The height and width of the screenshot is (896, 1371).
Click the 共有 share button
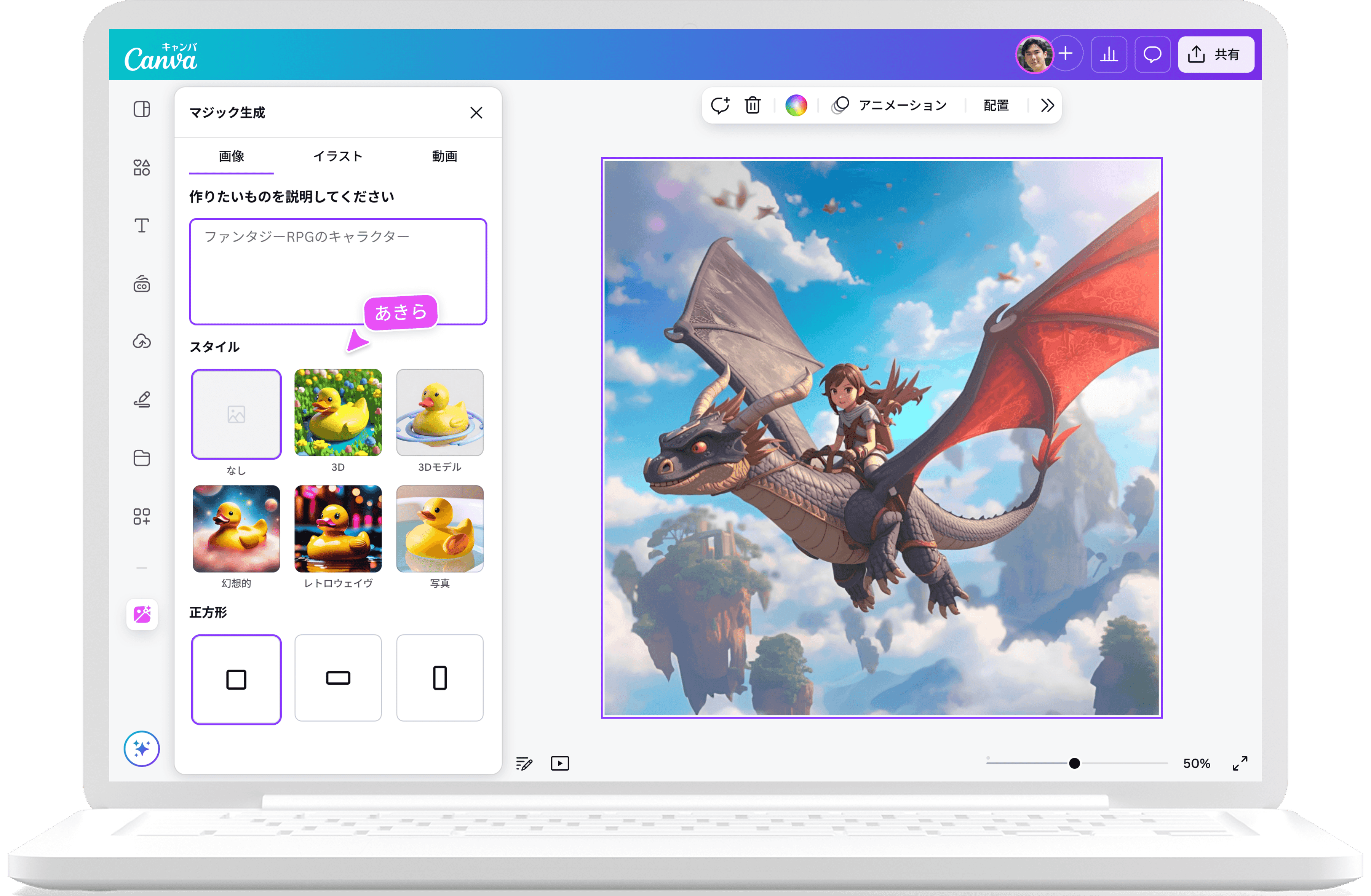pyautogui.click(x=1216, y=55)
